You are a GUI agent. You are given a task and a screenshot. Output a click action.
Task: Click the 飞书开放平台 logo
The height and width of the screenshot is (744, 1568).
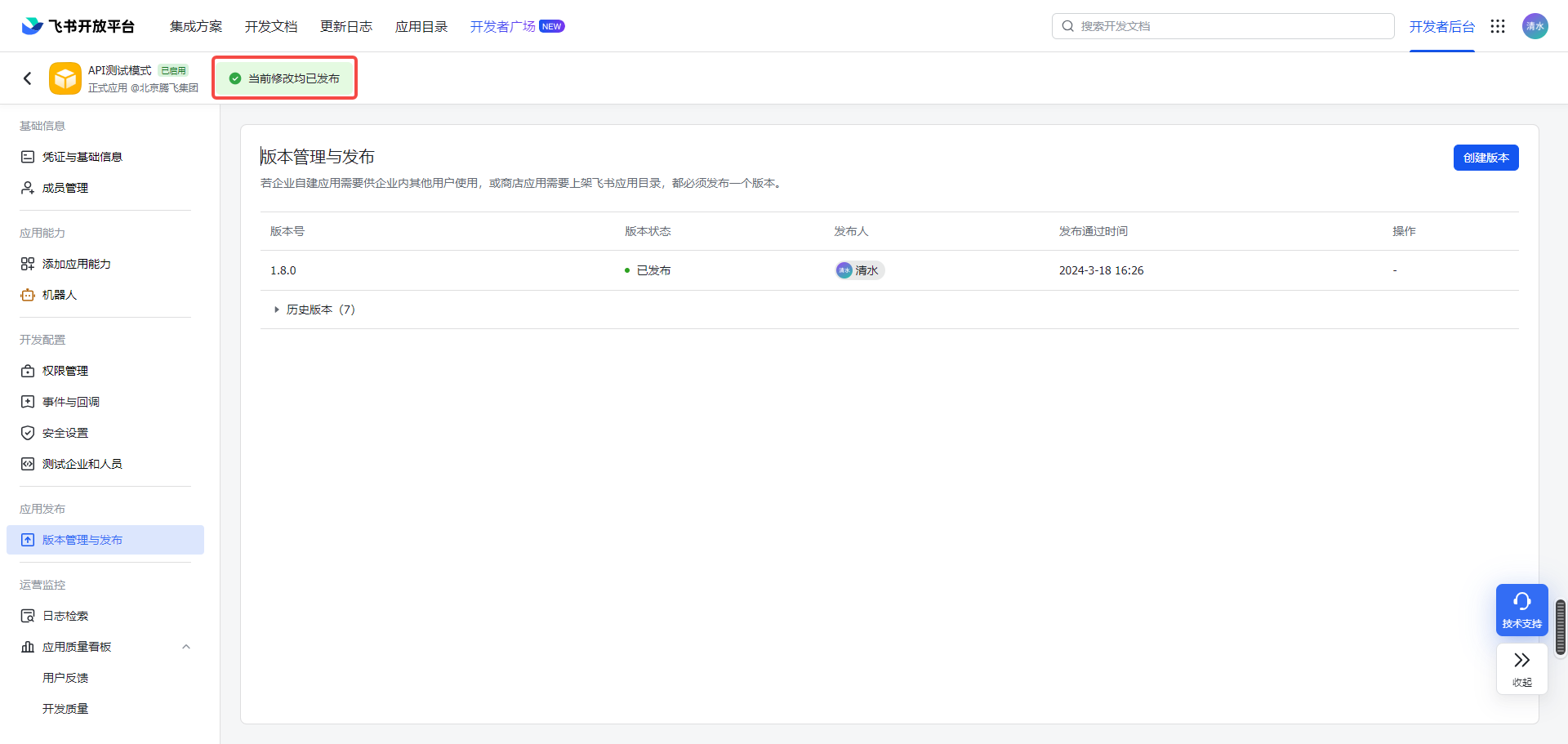tap(78, 26)
